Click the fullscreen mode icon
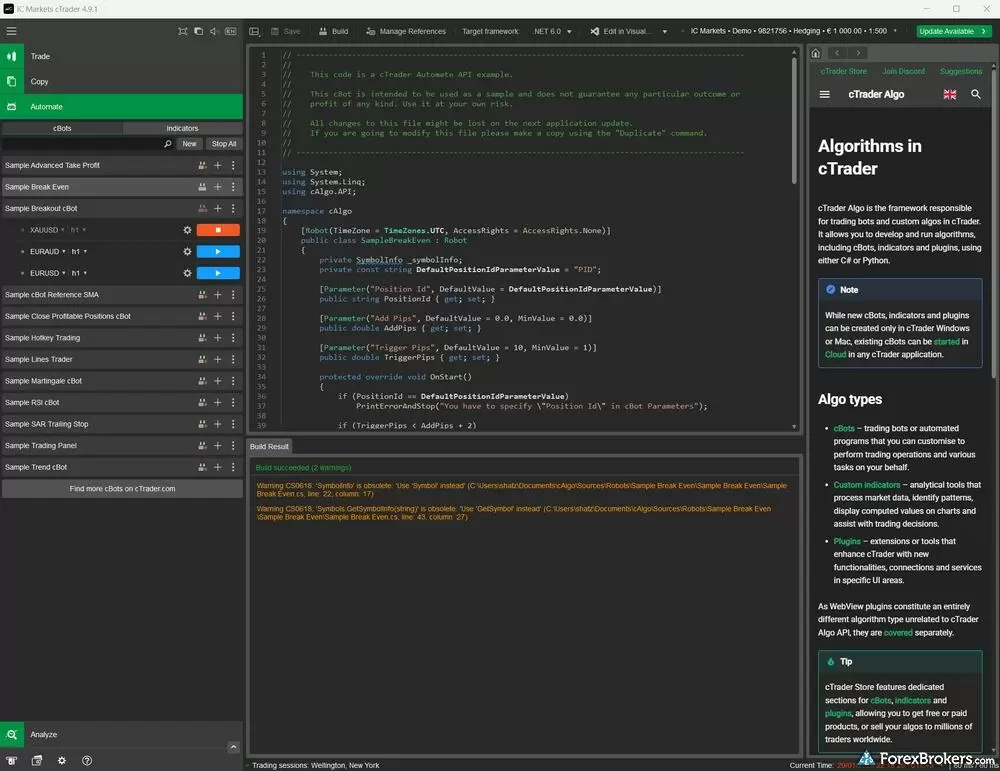1000x771 pixels. pos(183,31)
